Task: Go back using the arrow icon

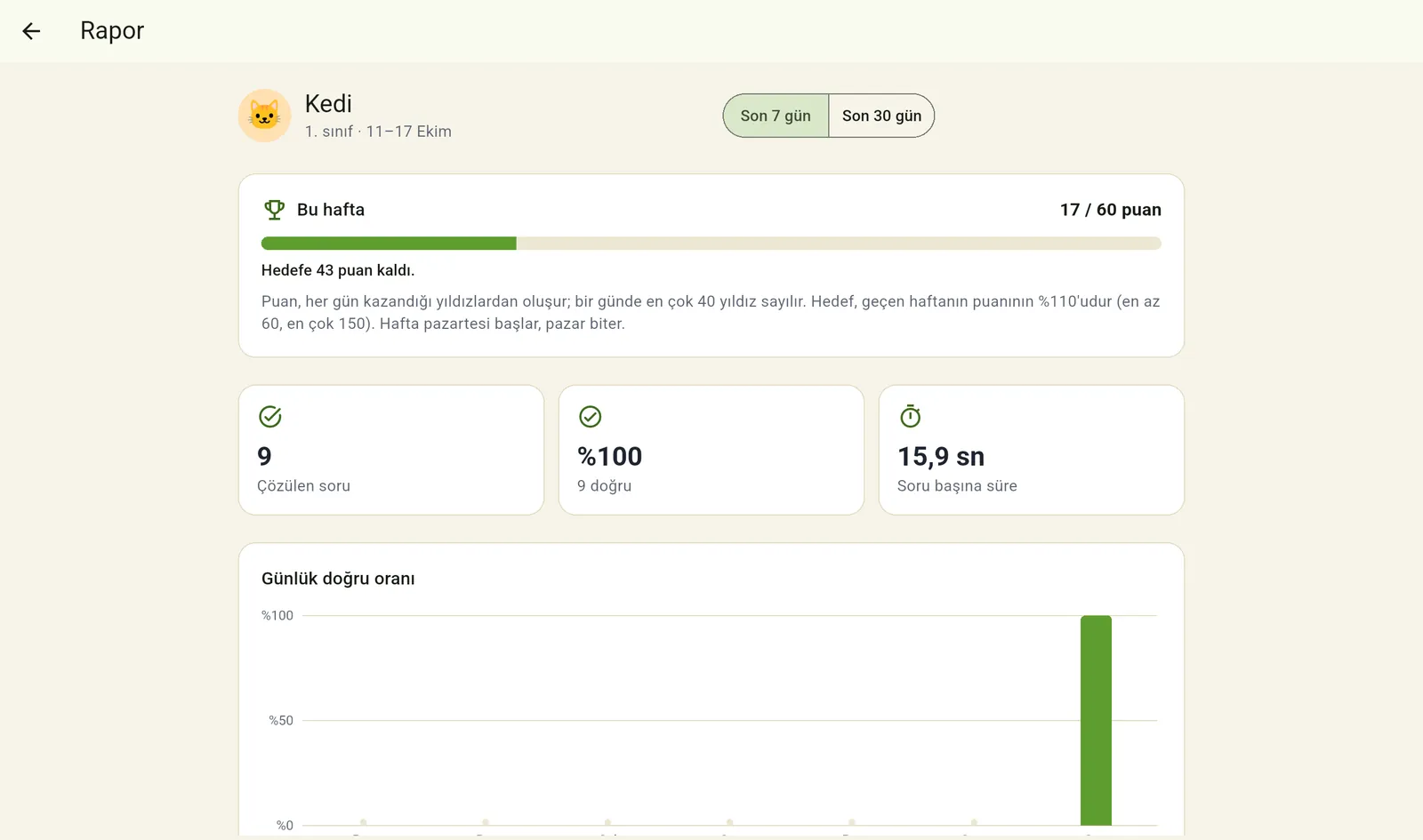Action: (x=31, y=31)
